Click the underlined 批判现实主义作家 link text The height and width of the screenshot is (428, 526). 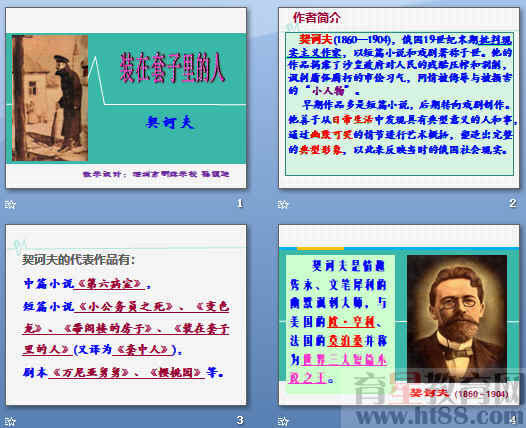point(400,47)
